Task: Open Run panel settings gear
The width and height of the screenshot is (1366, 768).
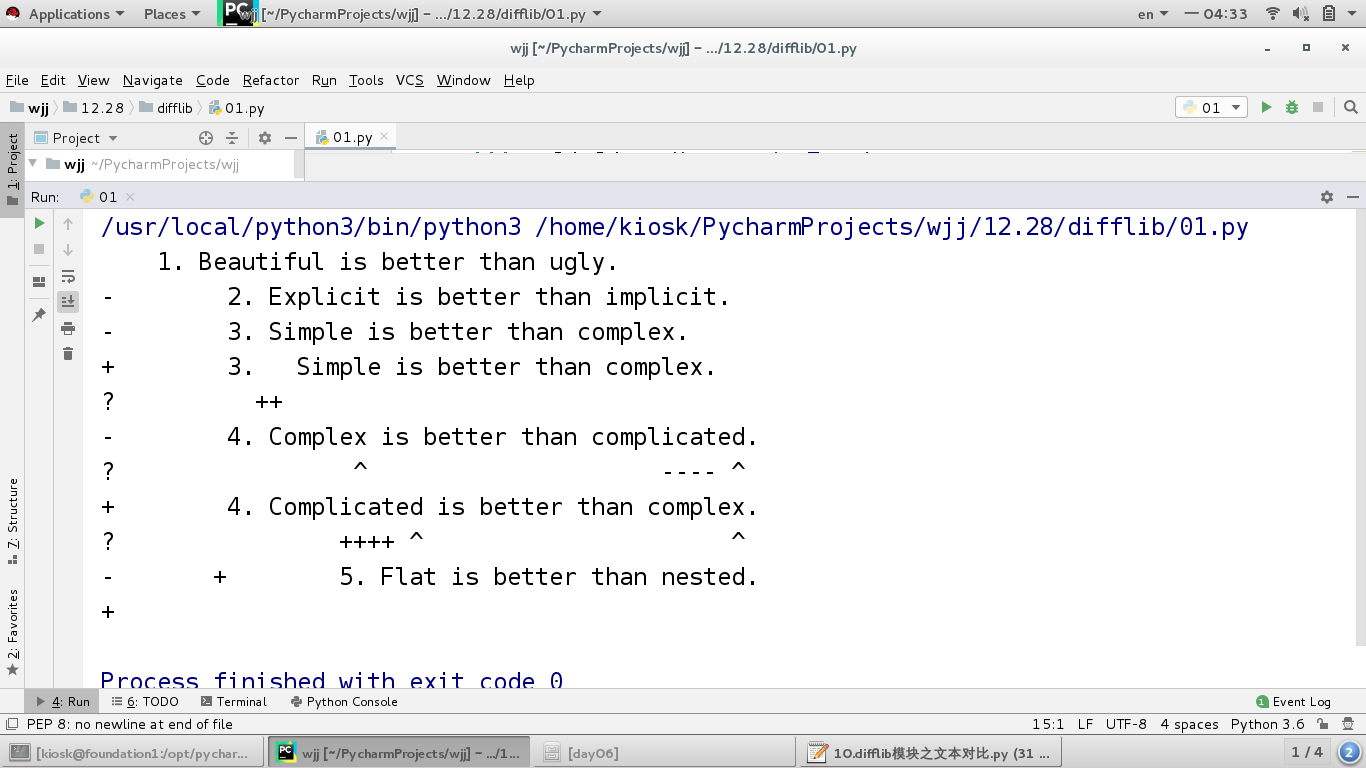Action: 1327,197
